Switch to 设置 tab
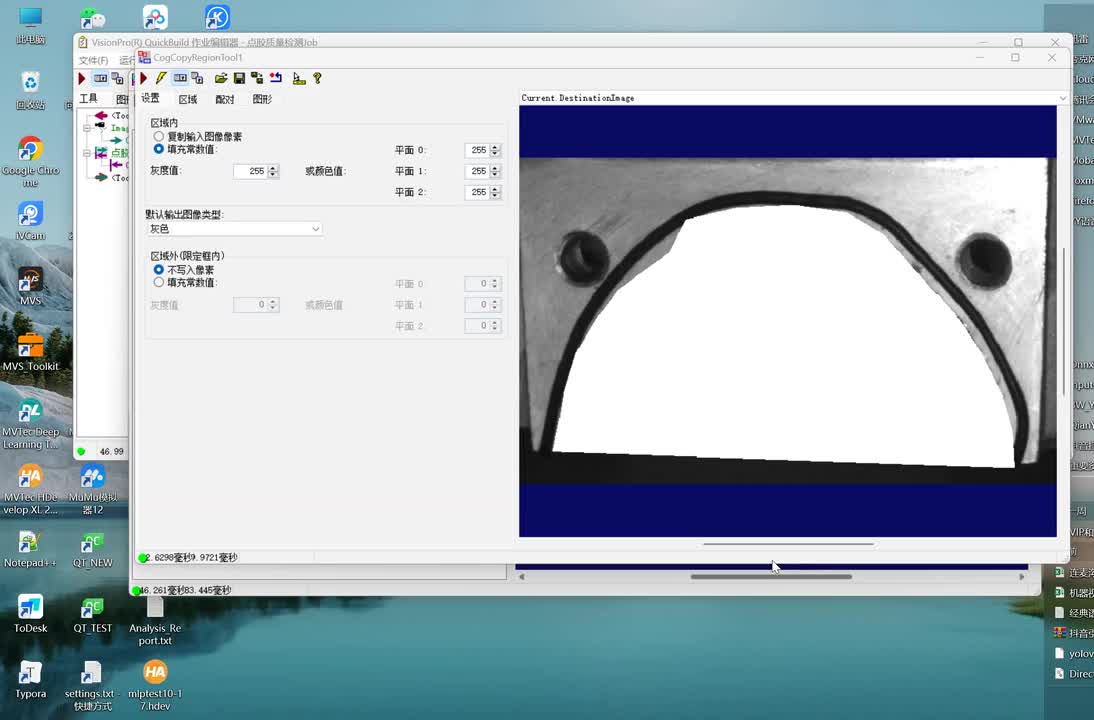The width and height of the screenshot is (1094, 720). (151, 98)
